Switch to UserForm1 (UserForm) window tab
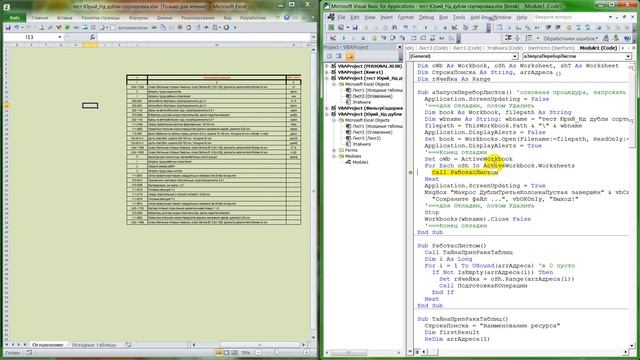 pyautogui.click(x=551, y=48)
